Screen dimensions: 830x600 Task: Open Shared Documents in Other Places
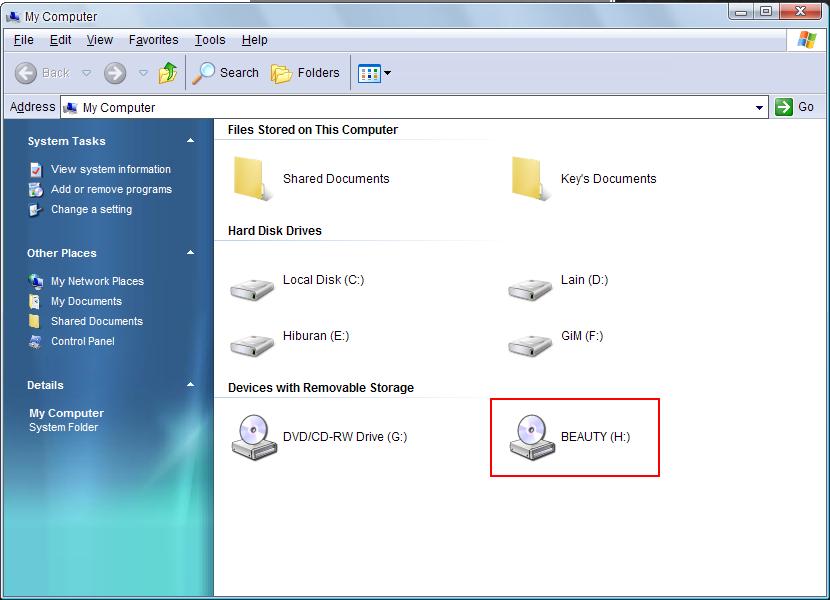click(97, 321)
